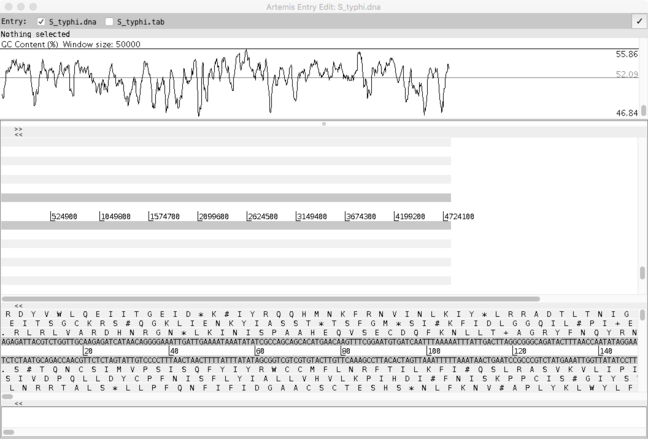Click the << arrows above the sequence view
Image resolution: width=648 pixels, height=439 pixels.
coord(18,306)
